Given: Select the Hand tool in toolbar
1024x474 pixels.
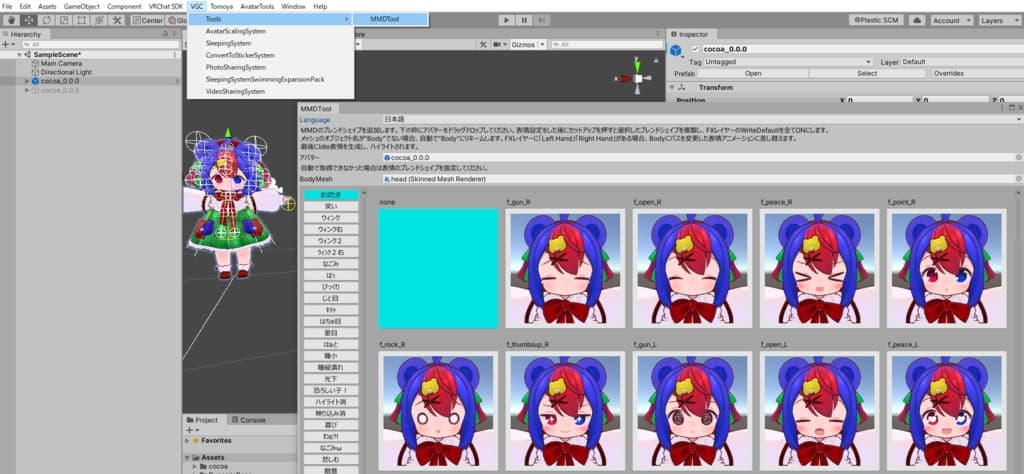Looking at the screenshot, I should 9,20.
